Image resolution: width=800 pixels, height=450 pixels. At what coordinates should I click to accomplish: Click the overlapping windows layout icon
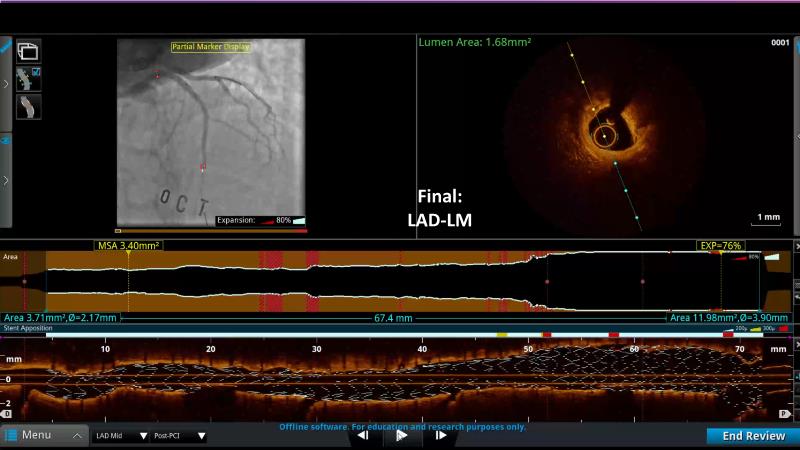(x=29, y=49)
